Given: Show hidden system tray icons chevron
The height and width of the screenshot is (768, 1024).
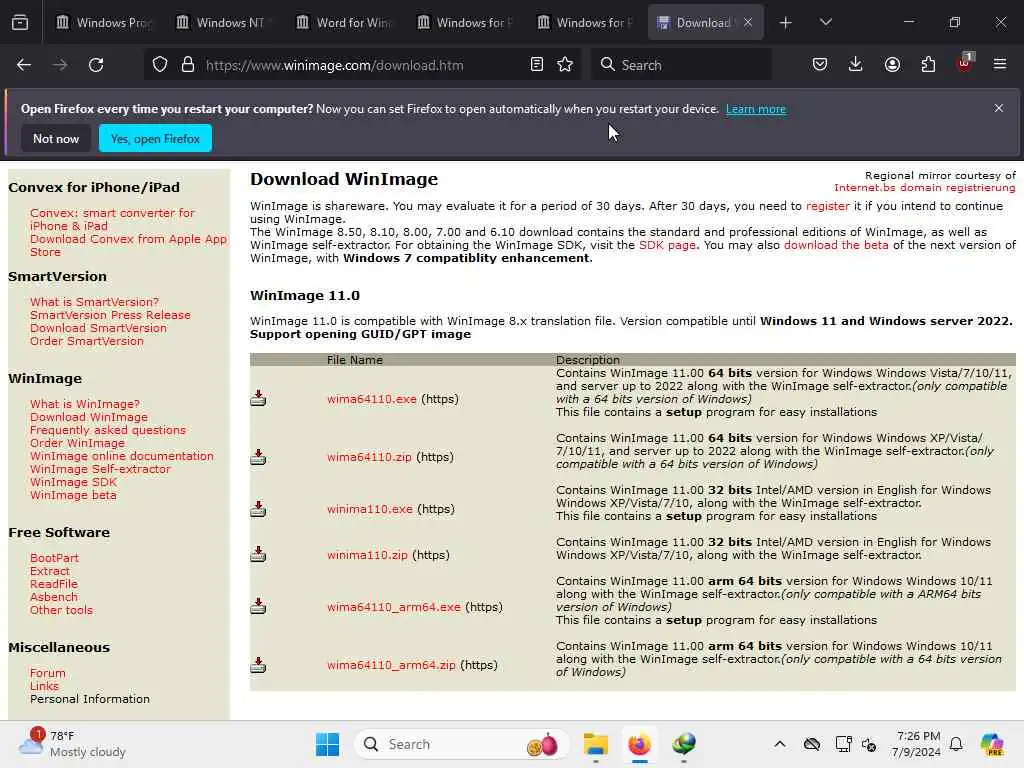Looking at the screenshot, I should [x=780, y=744].
